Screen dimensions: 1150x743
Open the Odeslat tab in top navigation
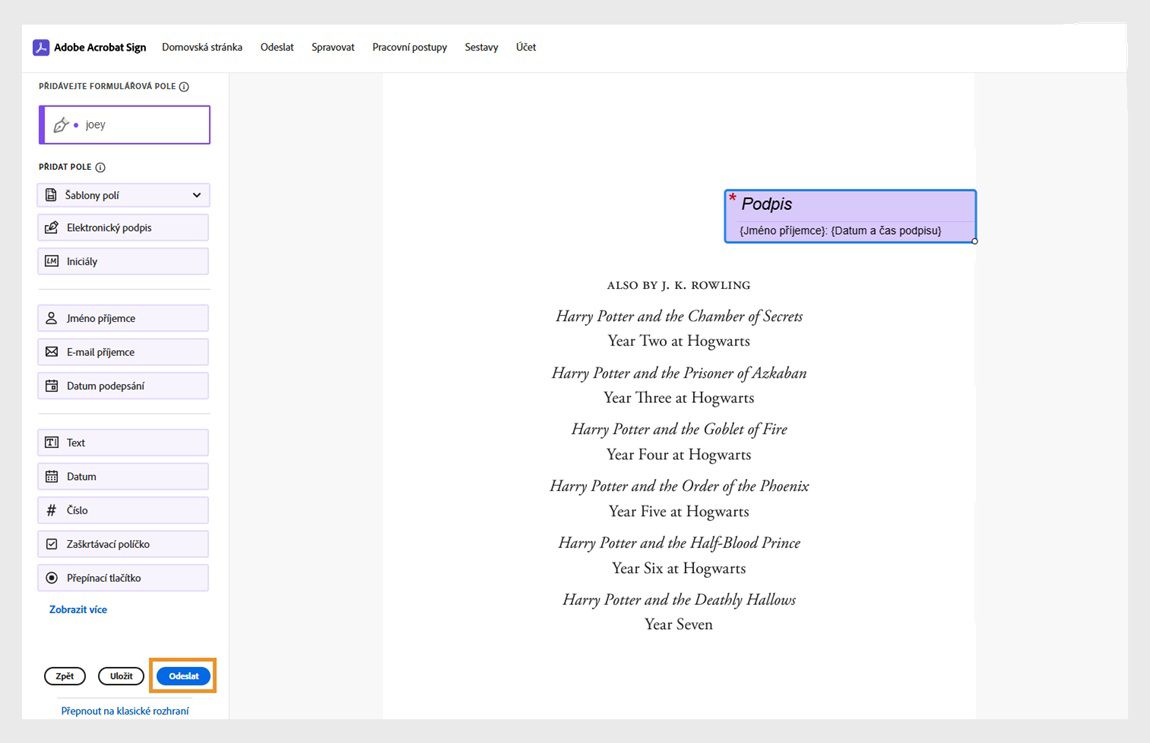click(x=276, y=47)
